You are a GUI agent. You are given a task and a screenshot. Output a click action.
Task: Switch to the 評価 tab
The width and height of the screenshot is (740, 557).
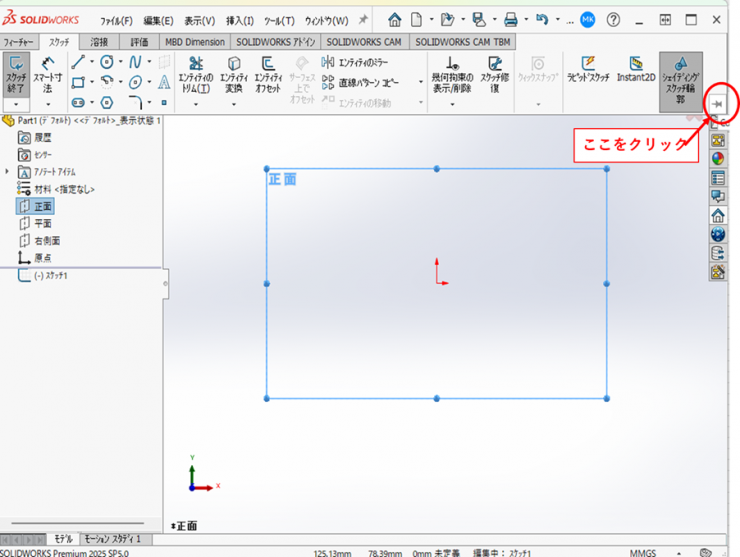(139, 42)
